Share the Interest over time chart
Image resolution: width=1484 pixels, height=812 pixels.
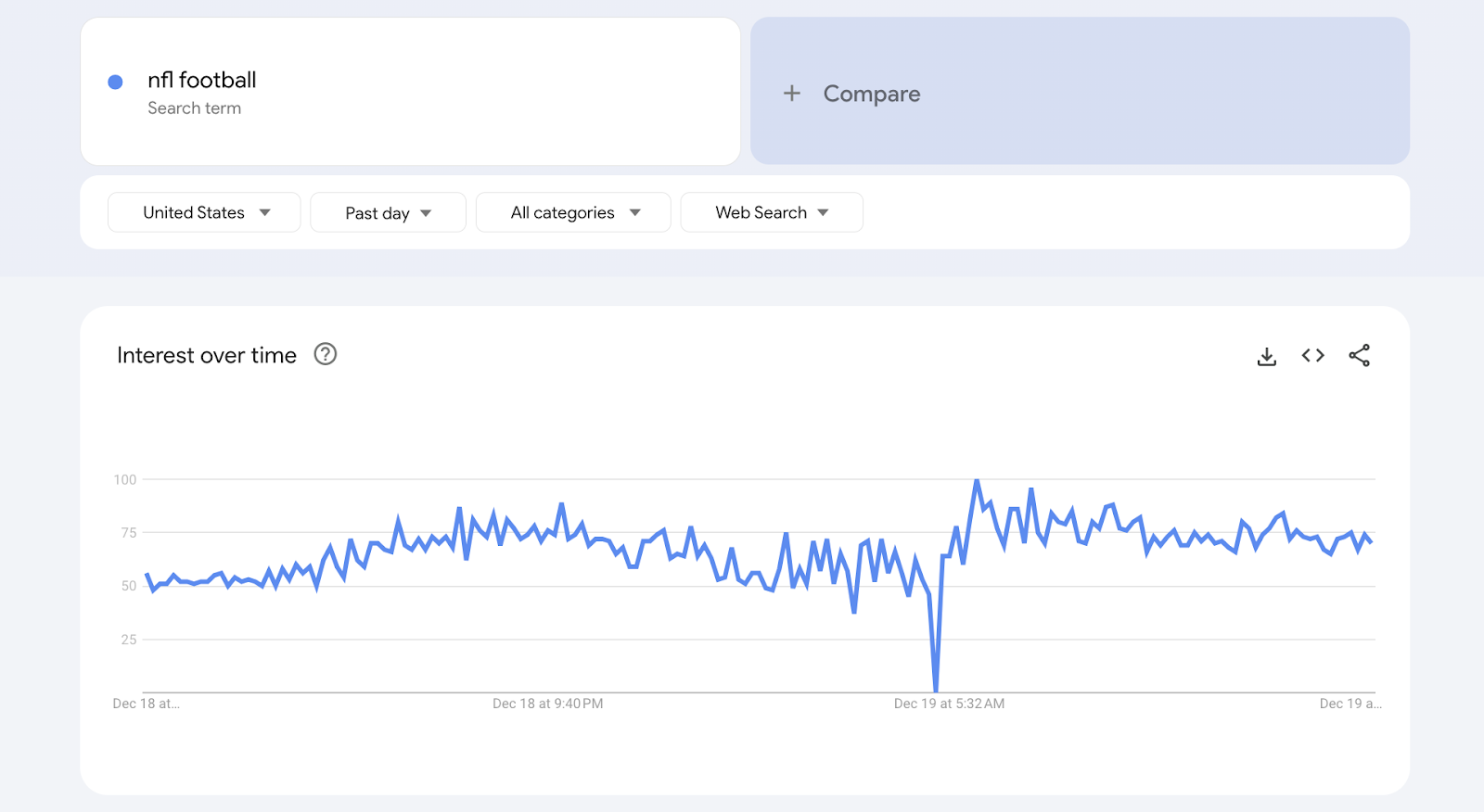pyautogui.click(x=1359, y=355)
